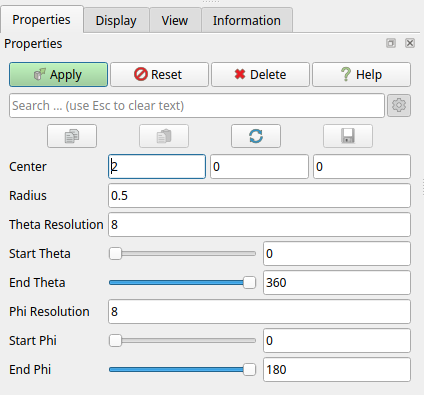Click the paste properties icon
The width and height of the screenshot is (424, 395).
pos(164,136)
